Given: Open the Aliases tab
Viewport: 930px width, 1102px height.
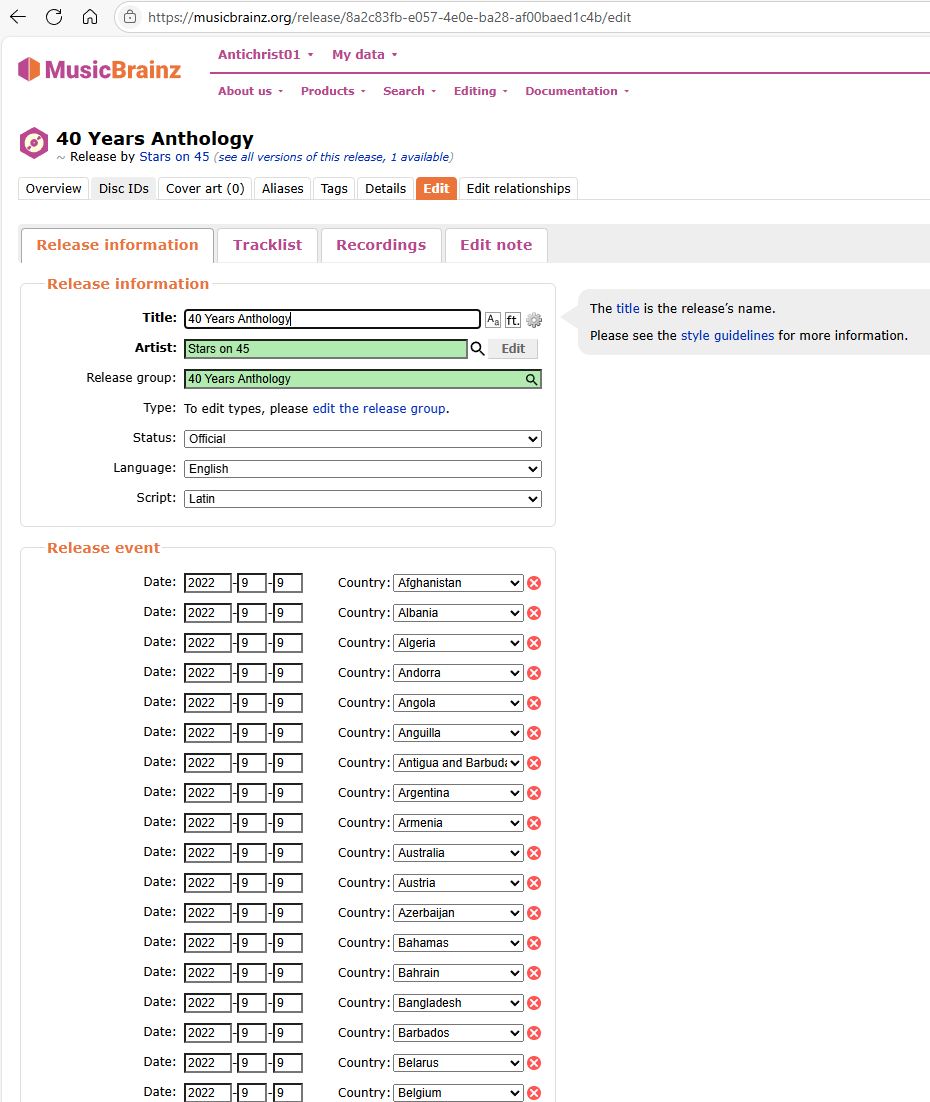Looking at the screenshot, I should point(283,188).
